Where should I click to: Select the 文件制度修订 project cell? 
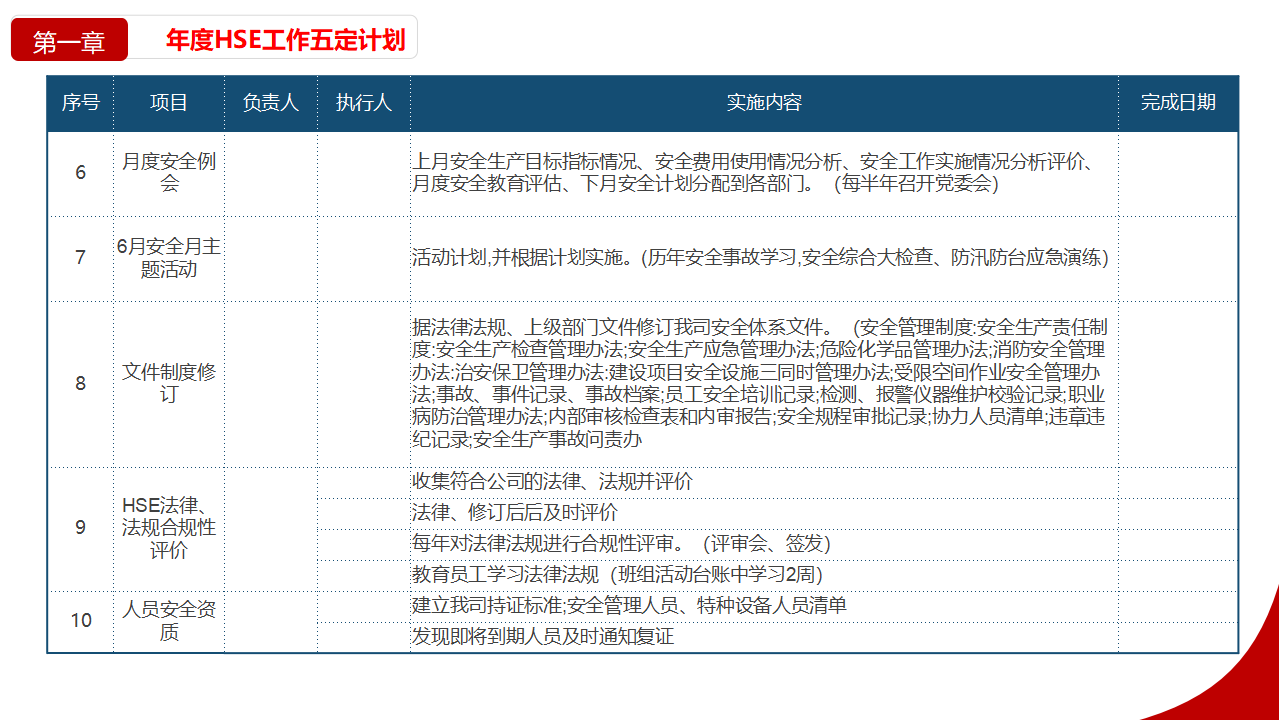tap(169, 384)
